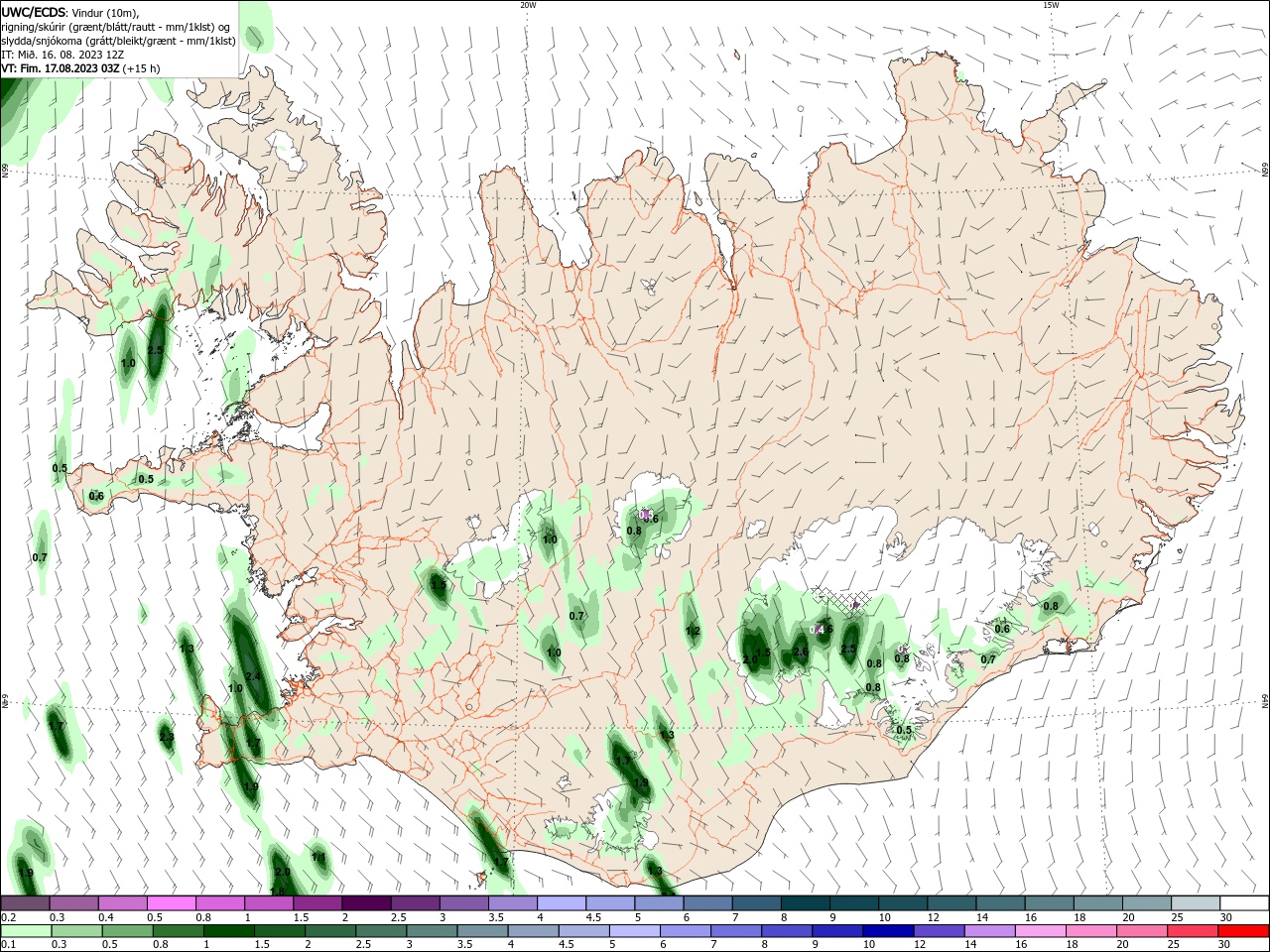Image resolution: width=1270 pixels, height=952 pixels.
Task: Click the light pink 16 legend swatch
Action: coord(1039,931)
